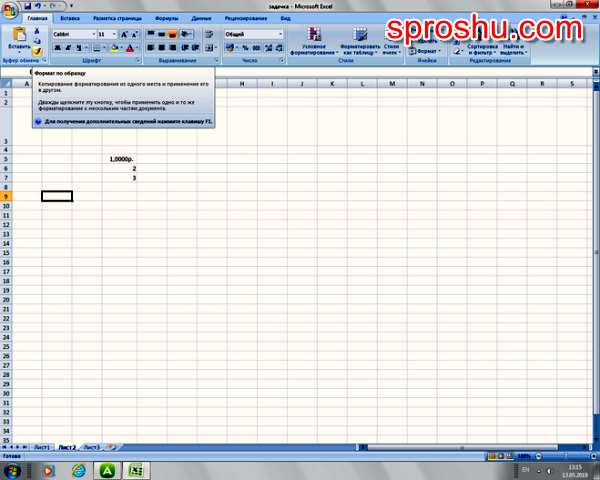Click the Save icon in quick access toolbar
This screenshot has width=600, height=480.
(x=27, y=5)
